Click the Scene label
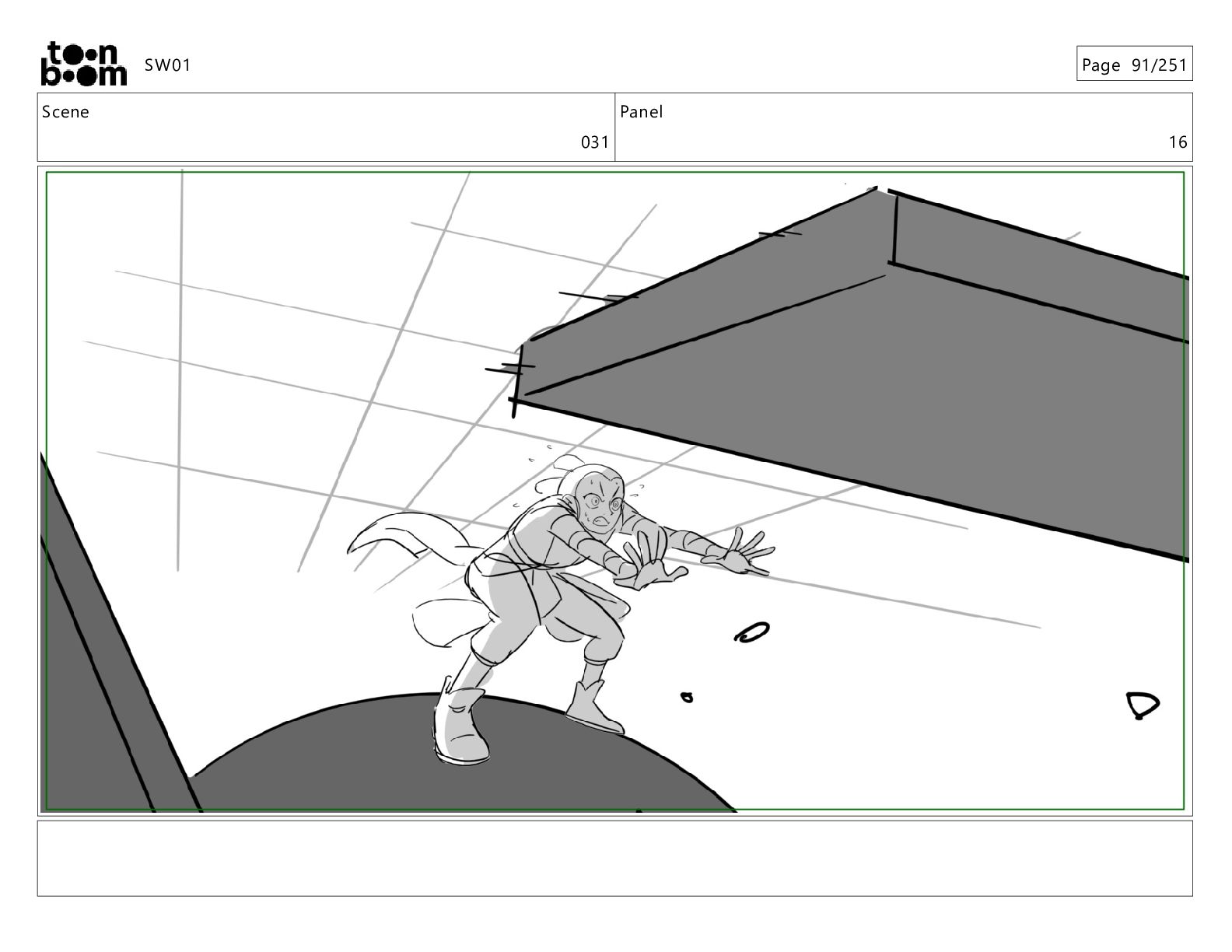The width and height of the screenshot is (1232, 952). tap(65, 112)
